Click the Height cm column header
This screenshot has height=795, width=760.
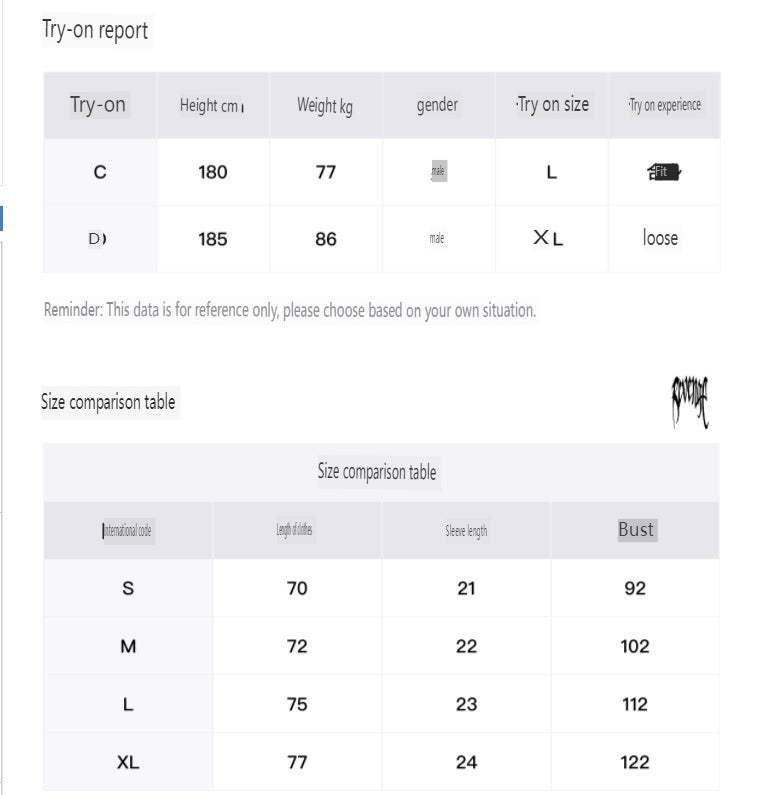tap(211, 105)
